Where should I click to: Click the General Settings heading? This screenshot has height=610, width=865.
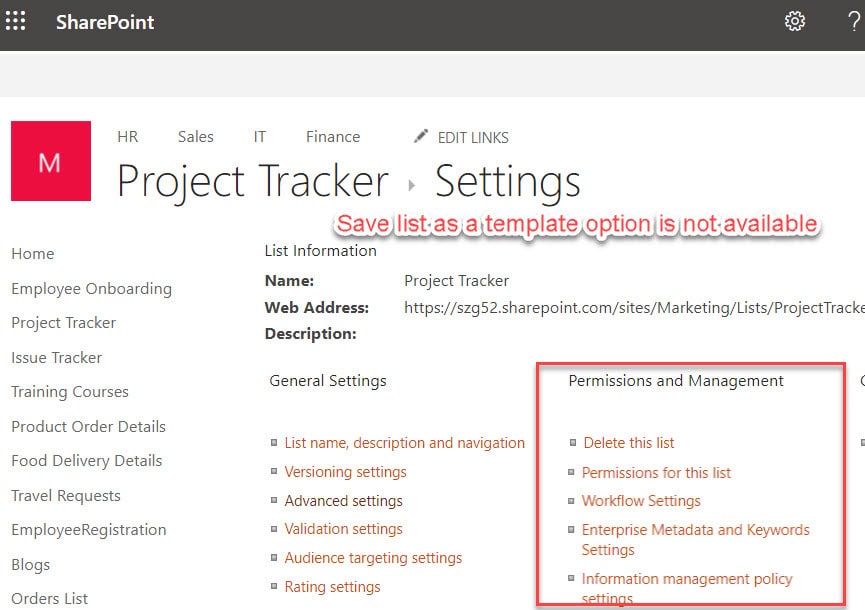point(328,381)
